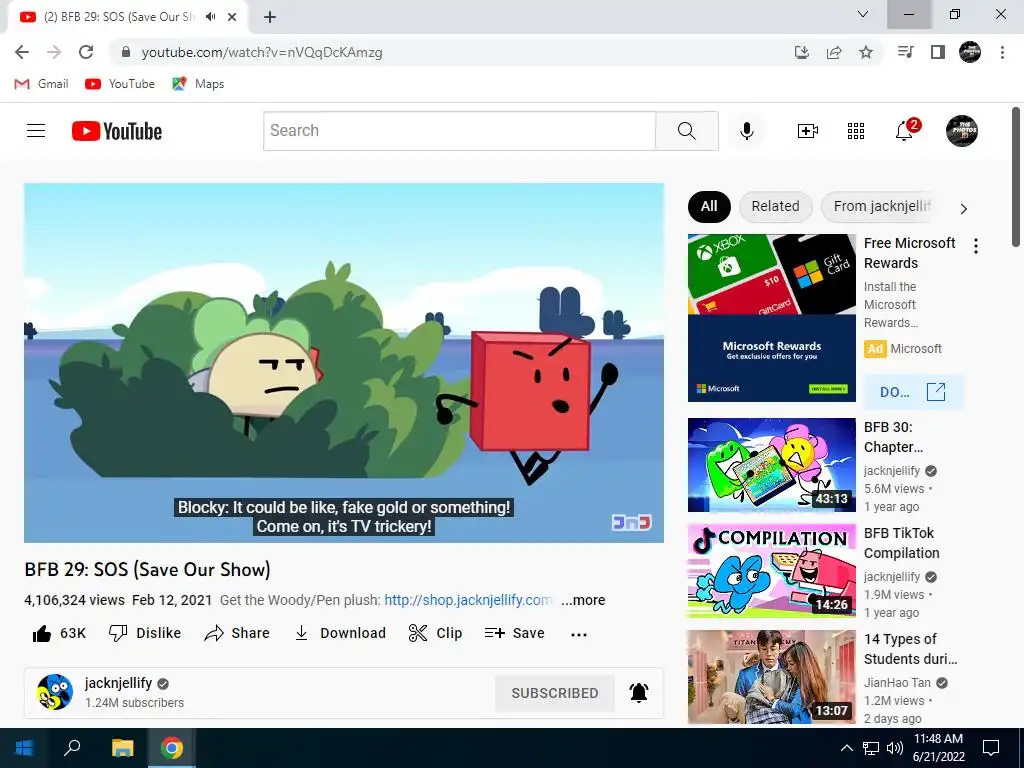Open the more actions ellipsis under video
Screen dimensions: 1024x768
pos(579,634)
